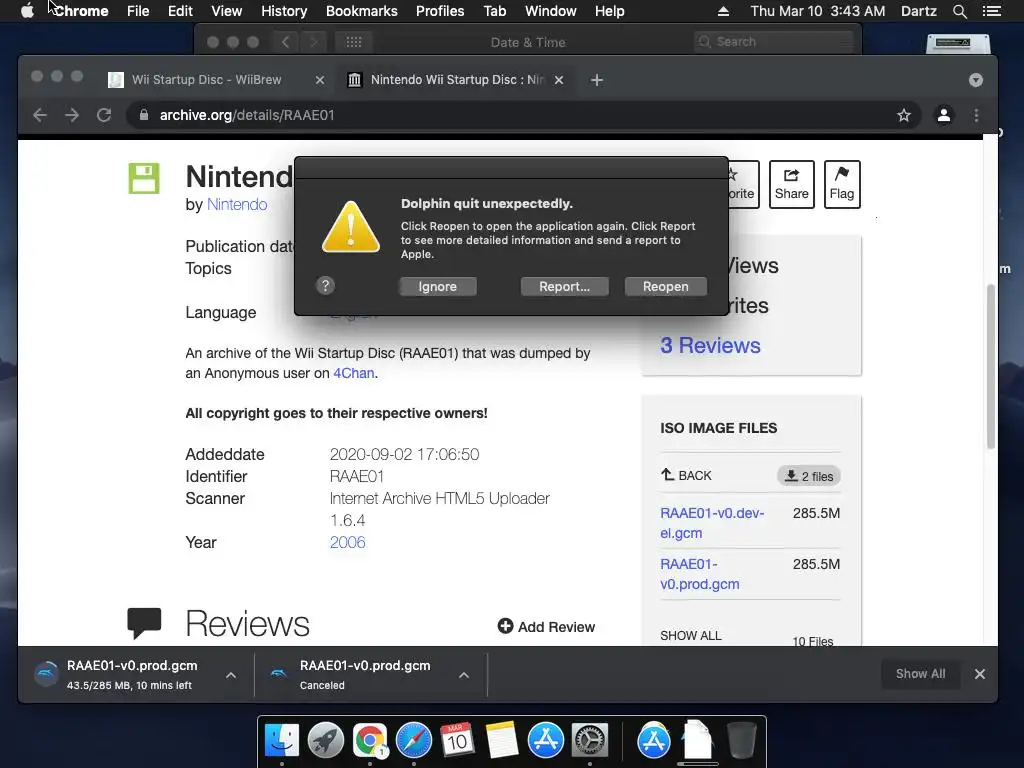Click Chrome icon in the dock
This screenshot has height=768, width=1024.
pyautogui.click(x=370, y=741)
